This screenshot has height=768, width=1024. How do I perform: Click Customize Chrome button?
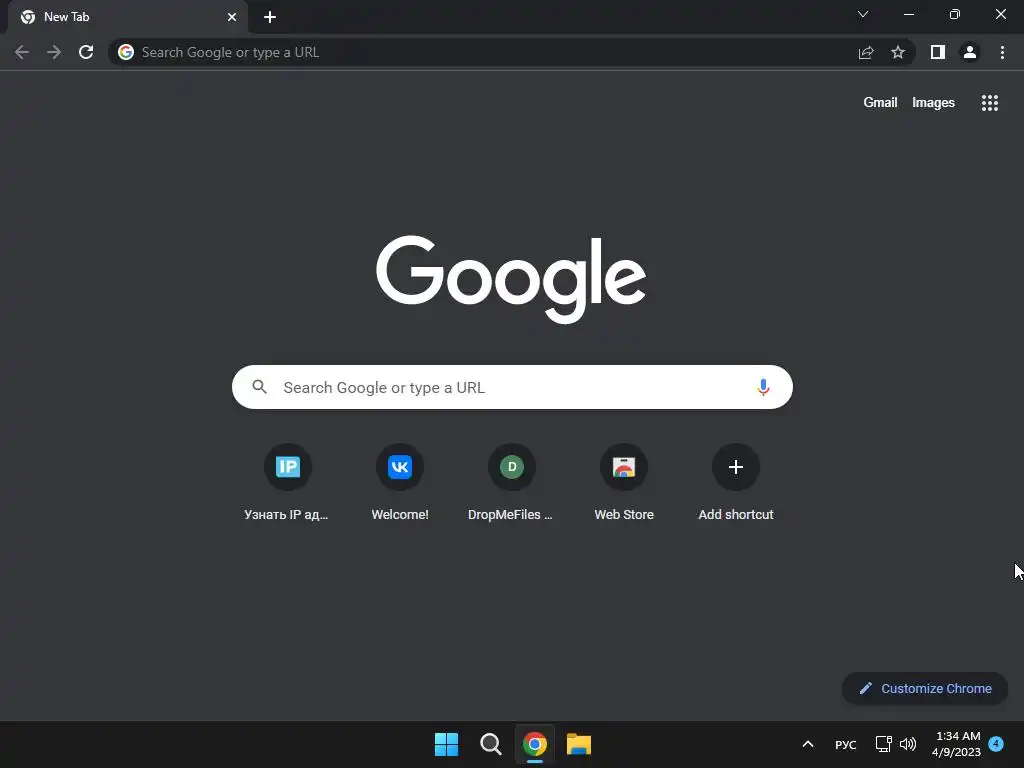[x=925, y=688]
